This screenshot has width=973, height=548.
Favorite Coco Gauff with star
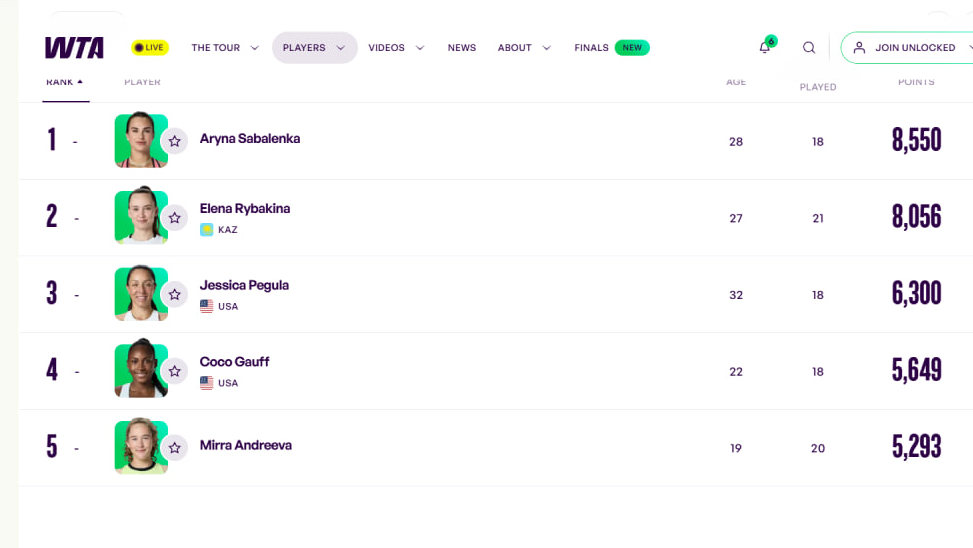tap(174, 371)
